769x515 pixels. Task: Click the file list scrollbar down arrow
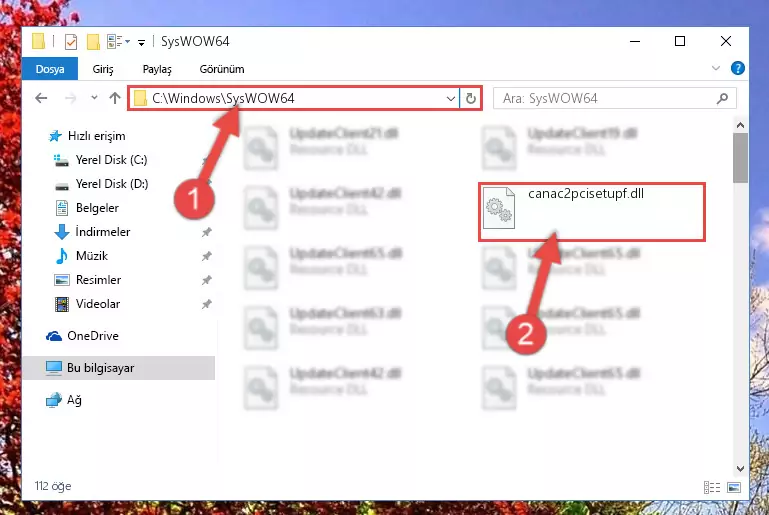(x=740, y=469)
